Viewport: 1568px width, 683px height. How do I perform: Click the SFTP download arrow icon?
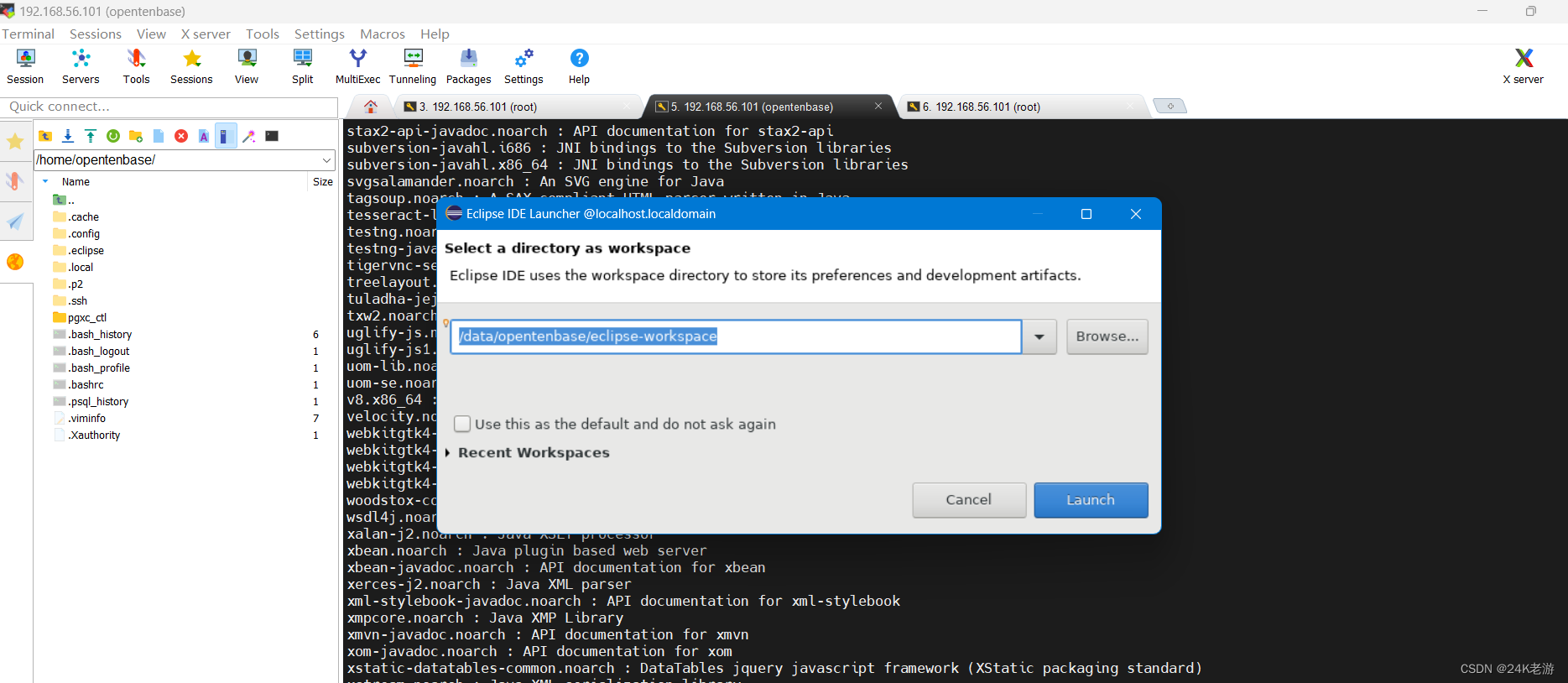point(68,136)
